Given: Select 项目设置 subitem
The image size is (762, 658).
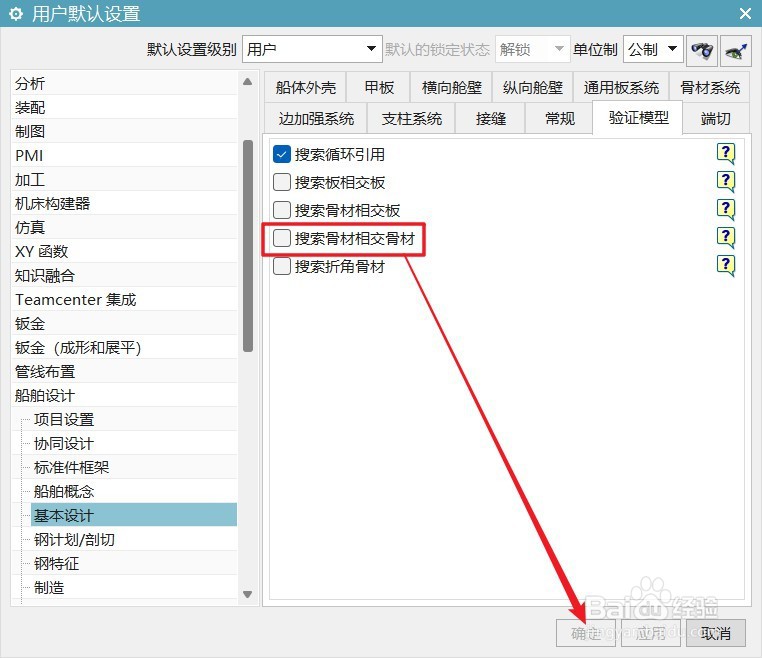Looking at the screenshot, I should point(134,419).
